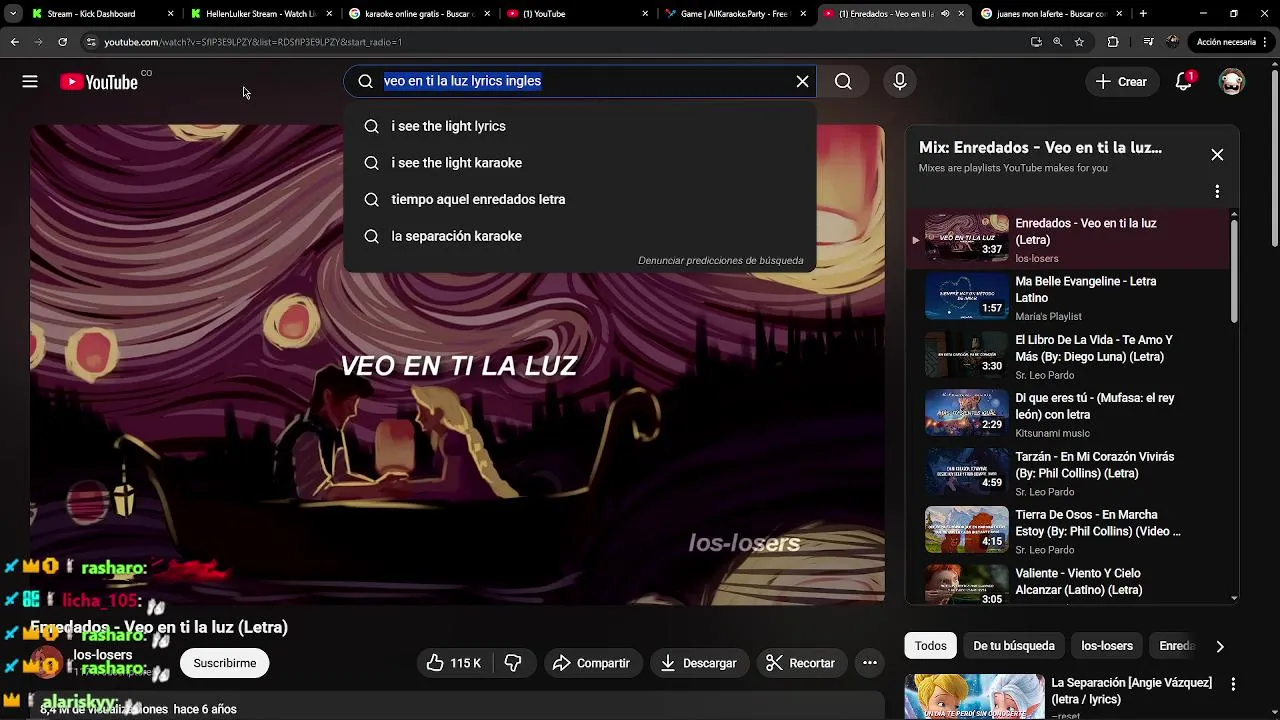Viewport: 1280px width, 720px height.
Task: Open the los-losers channel name
Action: coord(103,655)
